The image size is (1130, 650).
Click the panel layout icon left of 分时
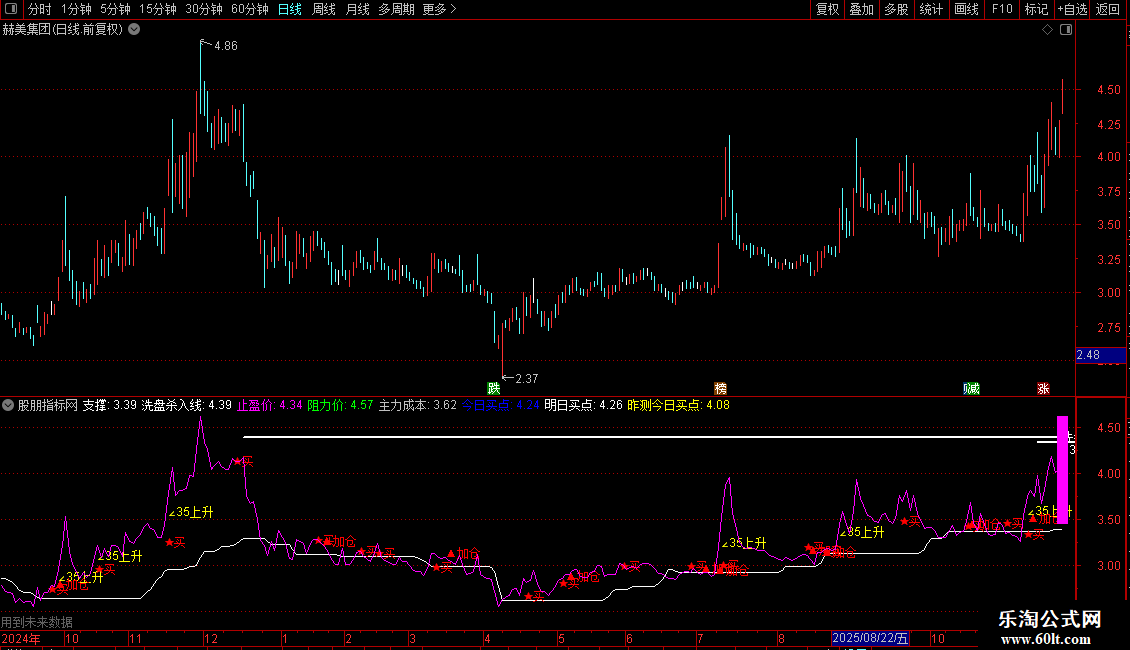(10, 9)
